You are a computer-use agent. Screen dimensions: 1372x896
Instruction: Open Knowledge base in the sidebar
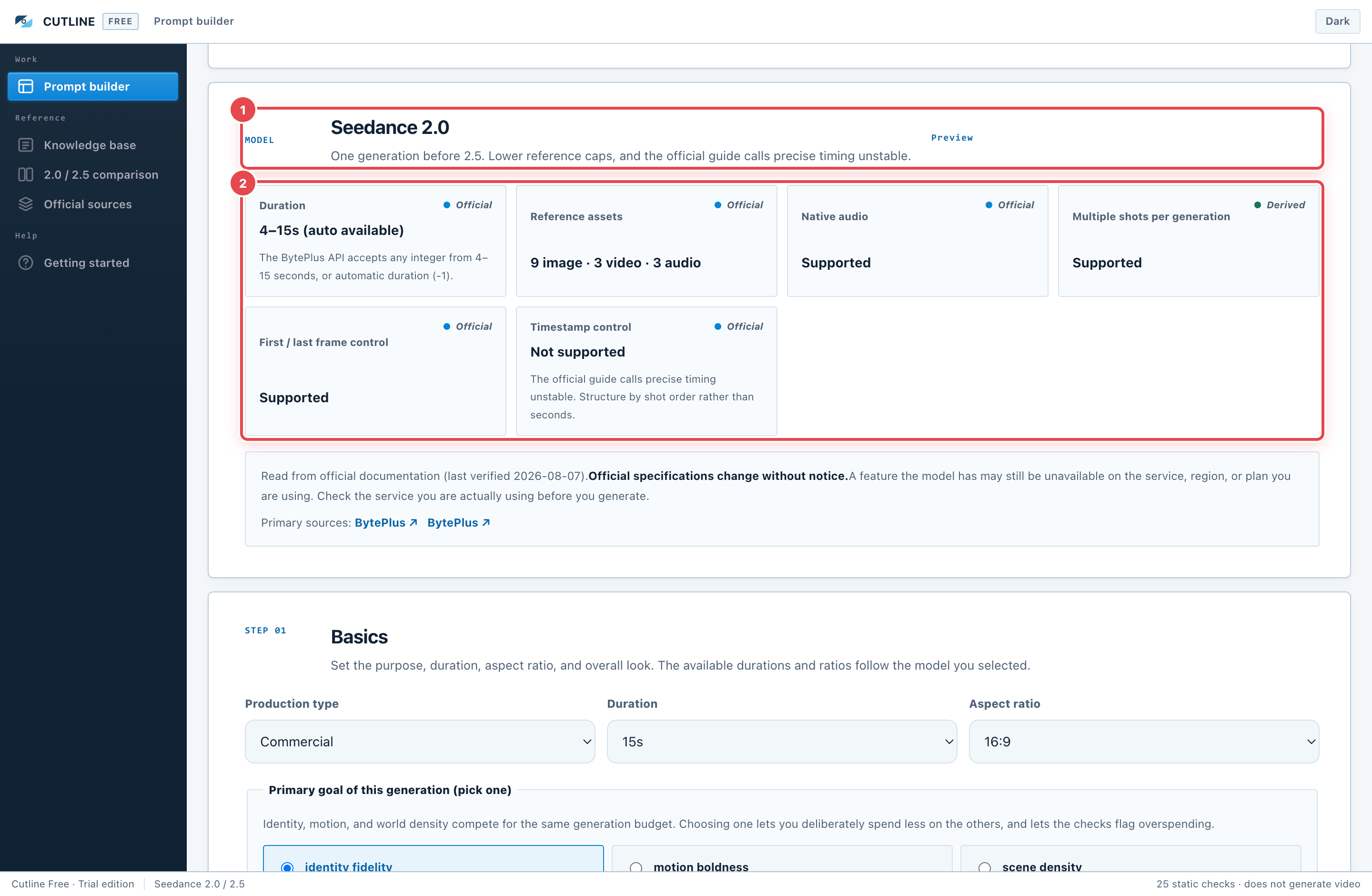93,145
